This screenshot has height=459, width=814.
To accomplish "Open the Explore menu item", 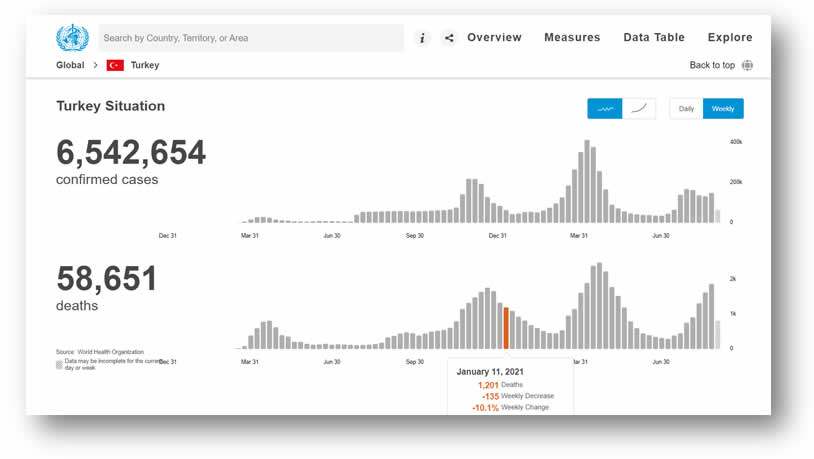I will [730, 37].
